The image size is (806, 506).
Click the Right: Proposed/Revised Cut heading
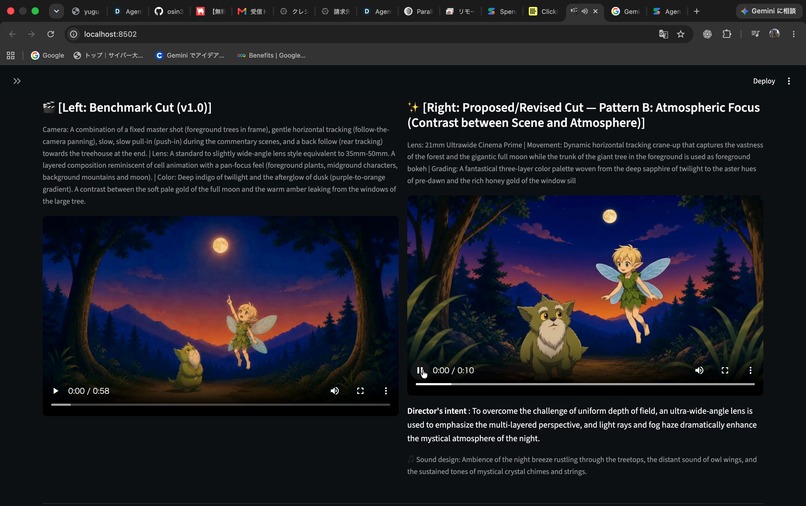[583, 115]
